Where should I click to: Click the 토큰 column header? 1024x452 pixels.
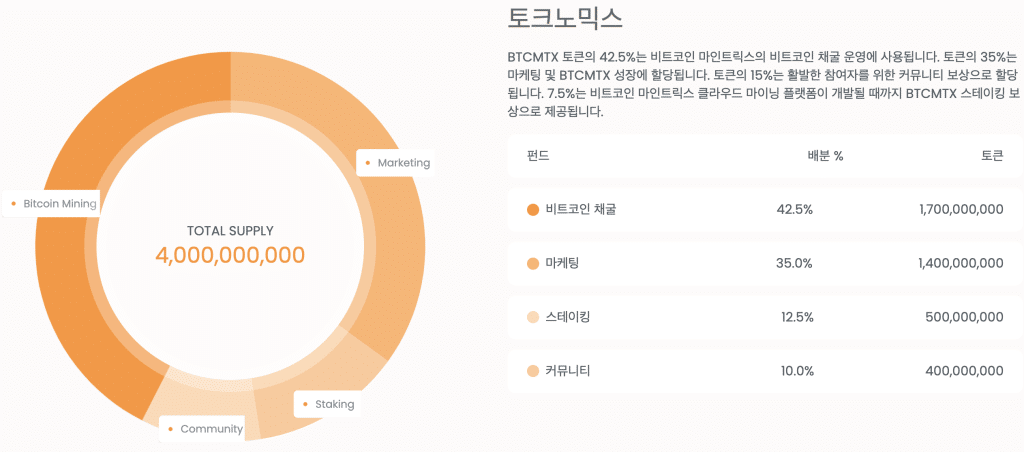[992, 156]
